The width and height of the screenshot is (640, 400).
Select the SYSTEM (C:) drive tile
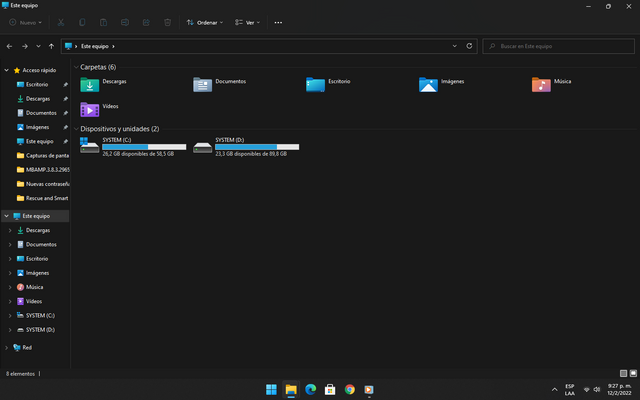tap(133, 147)
